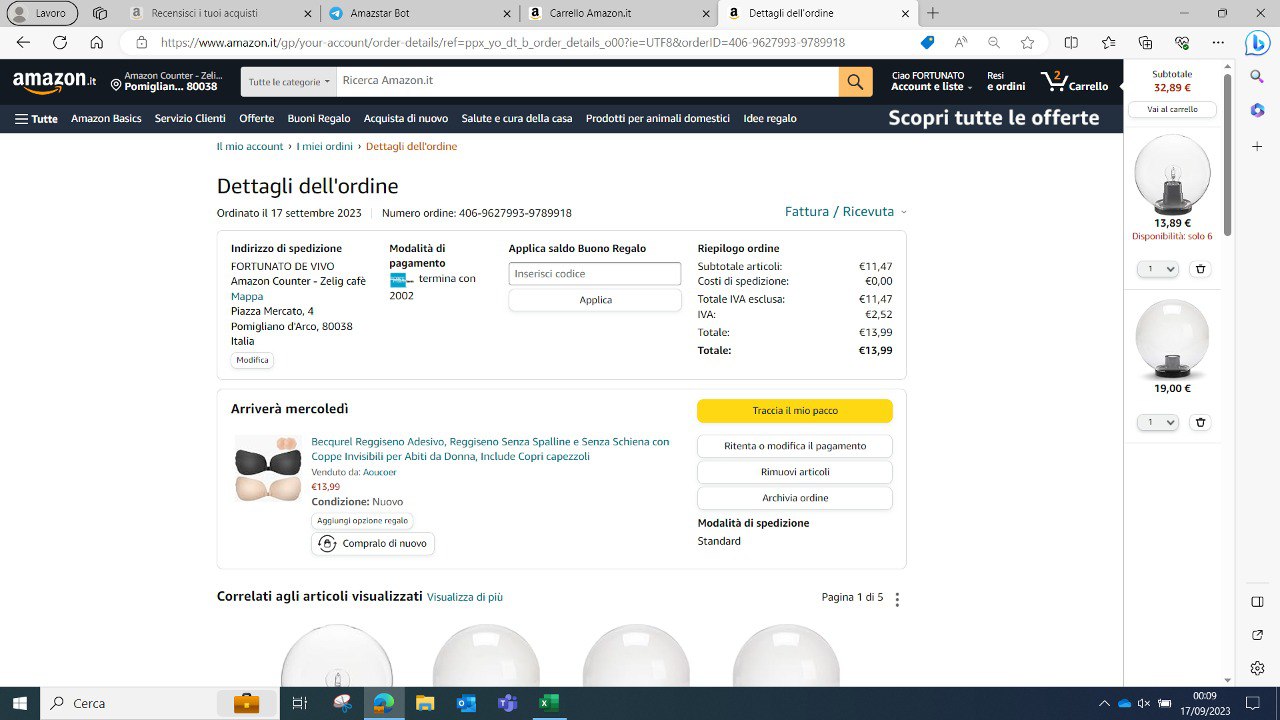Screen dimensions: 1280x720
Task: Click the Traccia il mio pacco button
Action: tap(795, 411)
